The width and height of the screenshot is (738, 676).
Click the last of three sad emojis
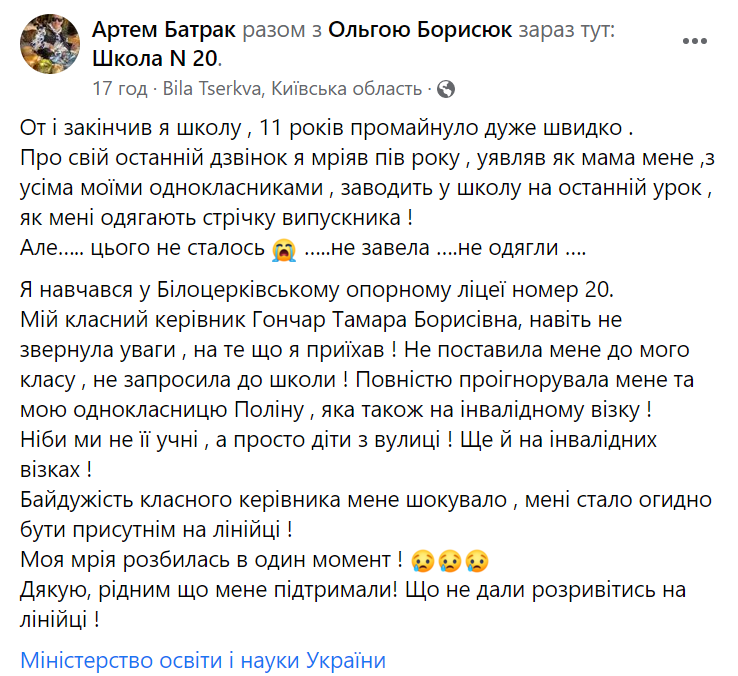pos(477,561)
